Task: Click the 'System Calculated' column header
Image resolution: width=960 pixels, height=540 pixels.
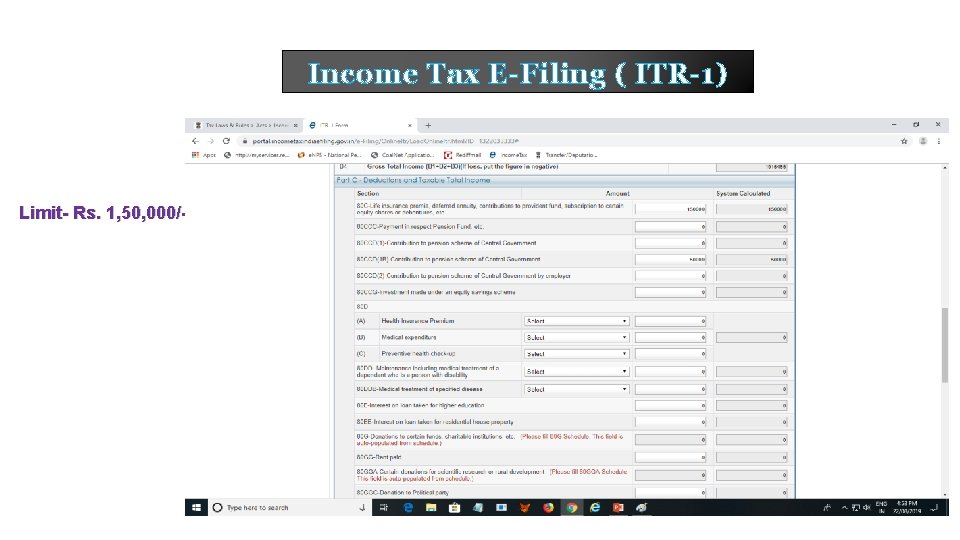Action: click(x=743, y=193)
